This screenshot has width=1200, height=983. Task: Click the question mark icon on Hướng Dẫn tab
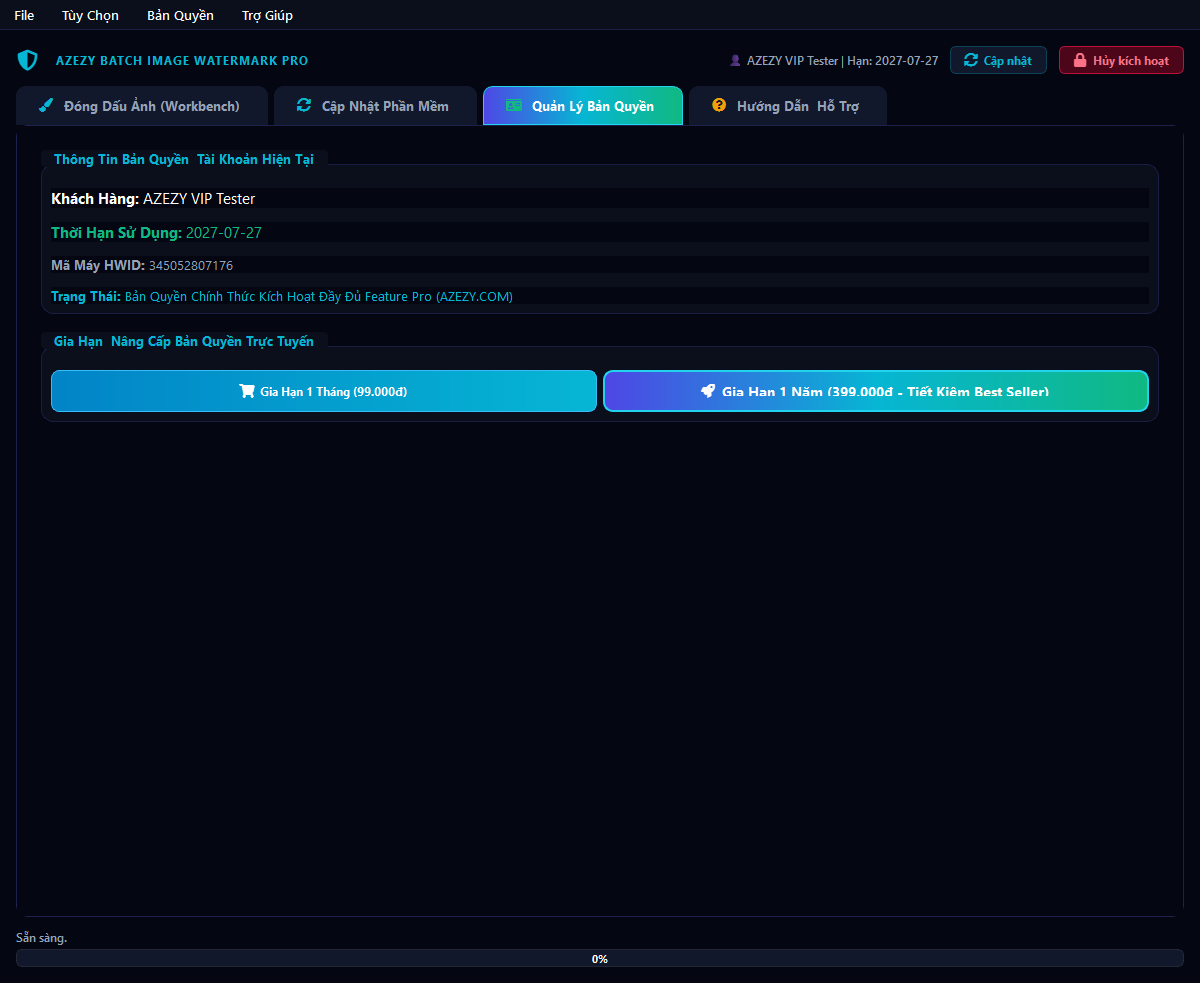pos(719,105)
